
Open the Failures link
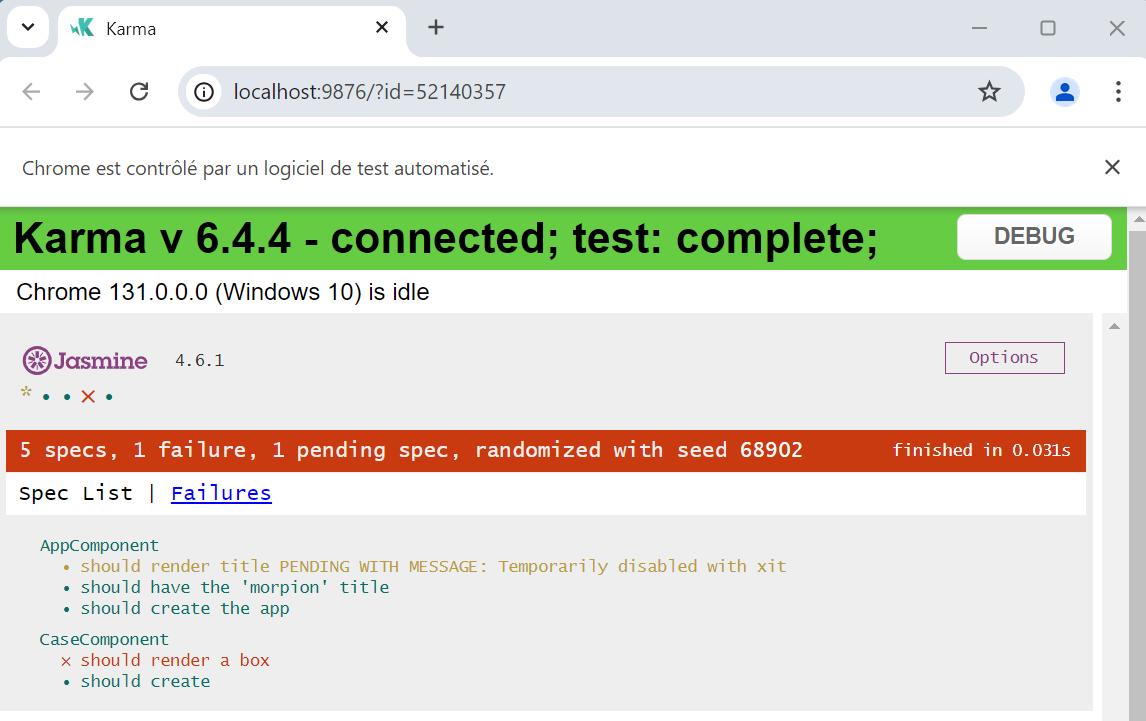coord(221,494)
